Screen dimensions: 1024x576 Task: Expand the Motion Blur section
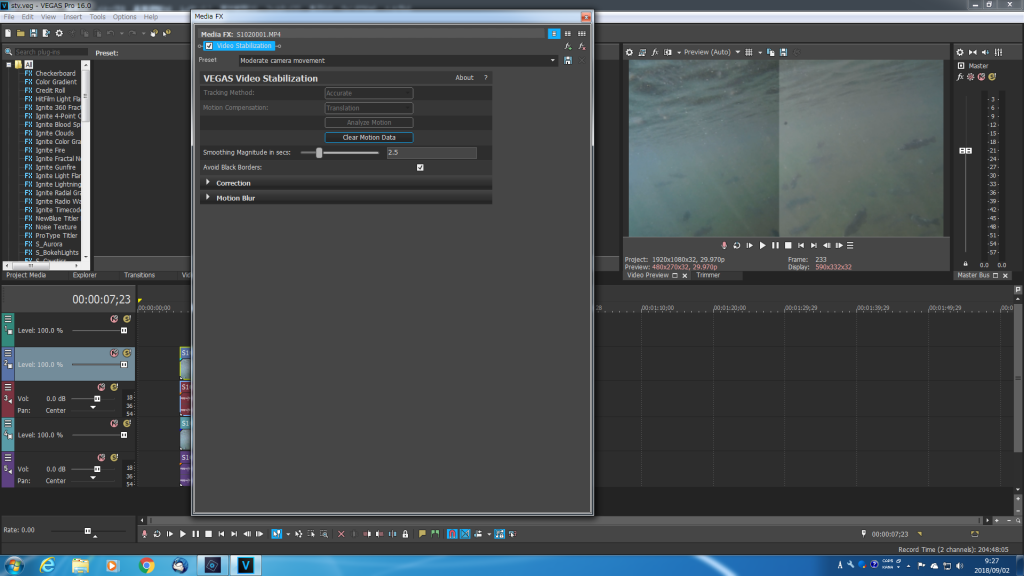click(x=208, y=198)
